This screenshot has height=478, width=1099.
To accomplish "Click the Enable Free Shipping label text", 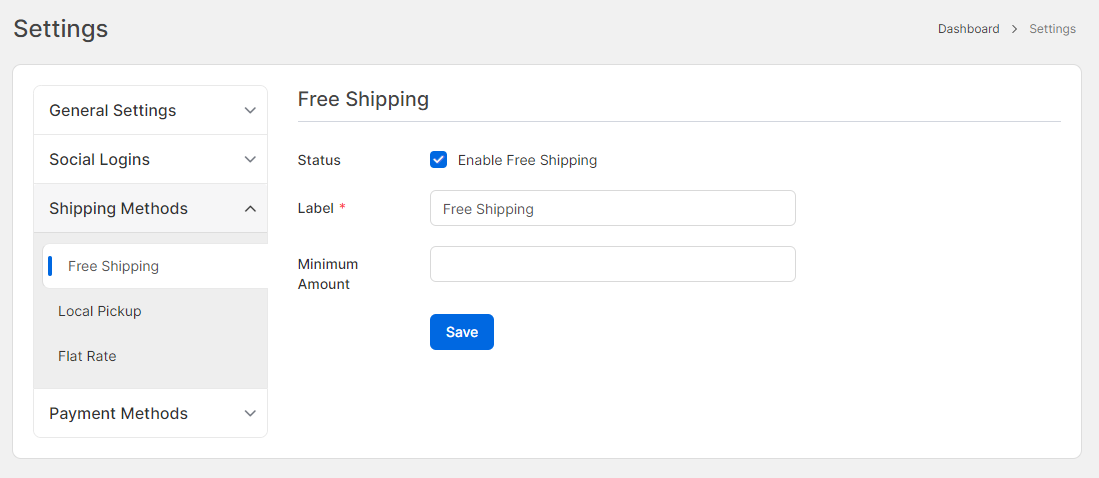I will [x=527, y=160].
